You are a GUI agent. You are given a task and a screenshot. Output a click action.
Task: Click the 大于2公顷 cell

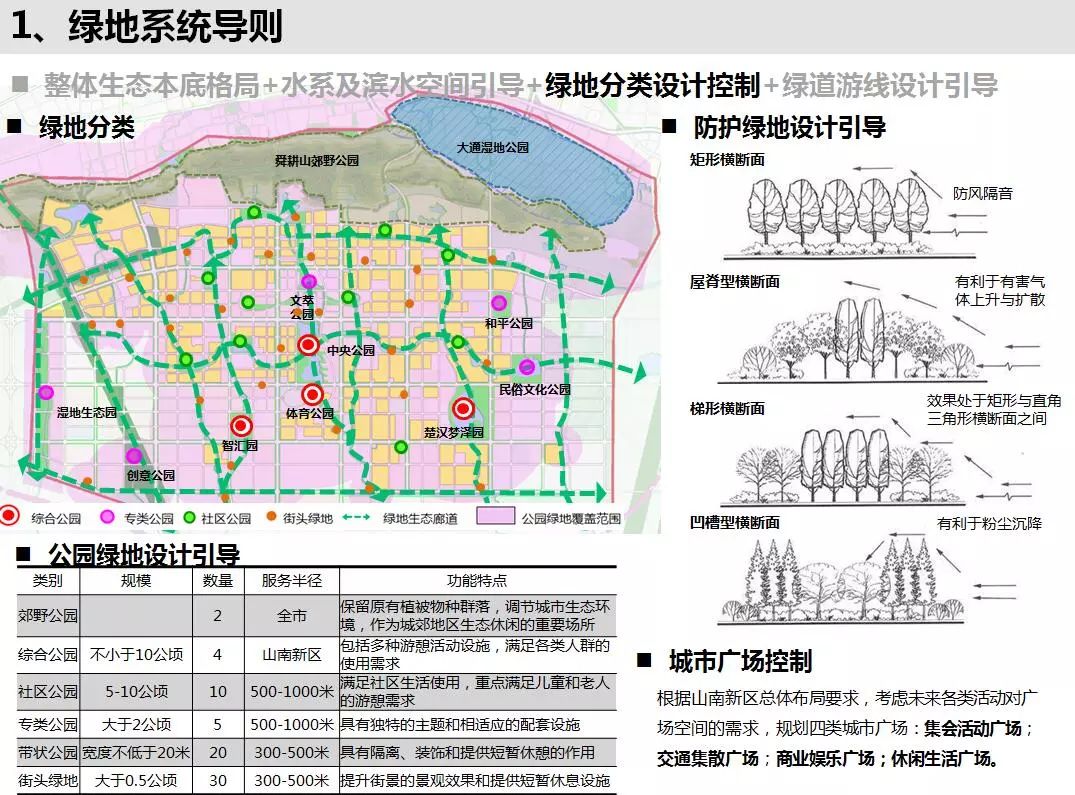click(136, 724)
